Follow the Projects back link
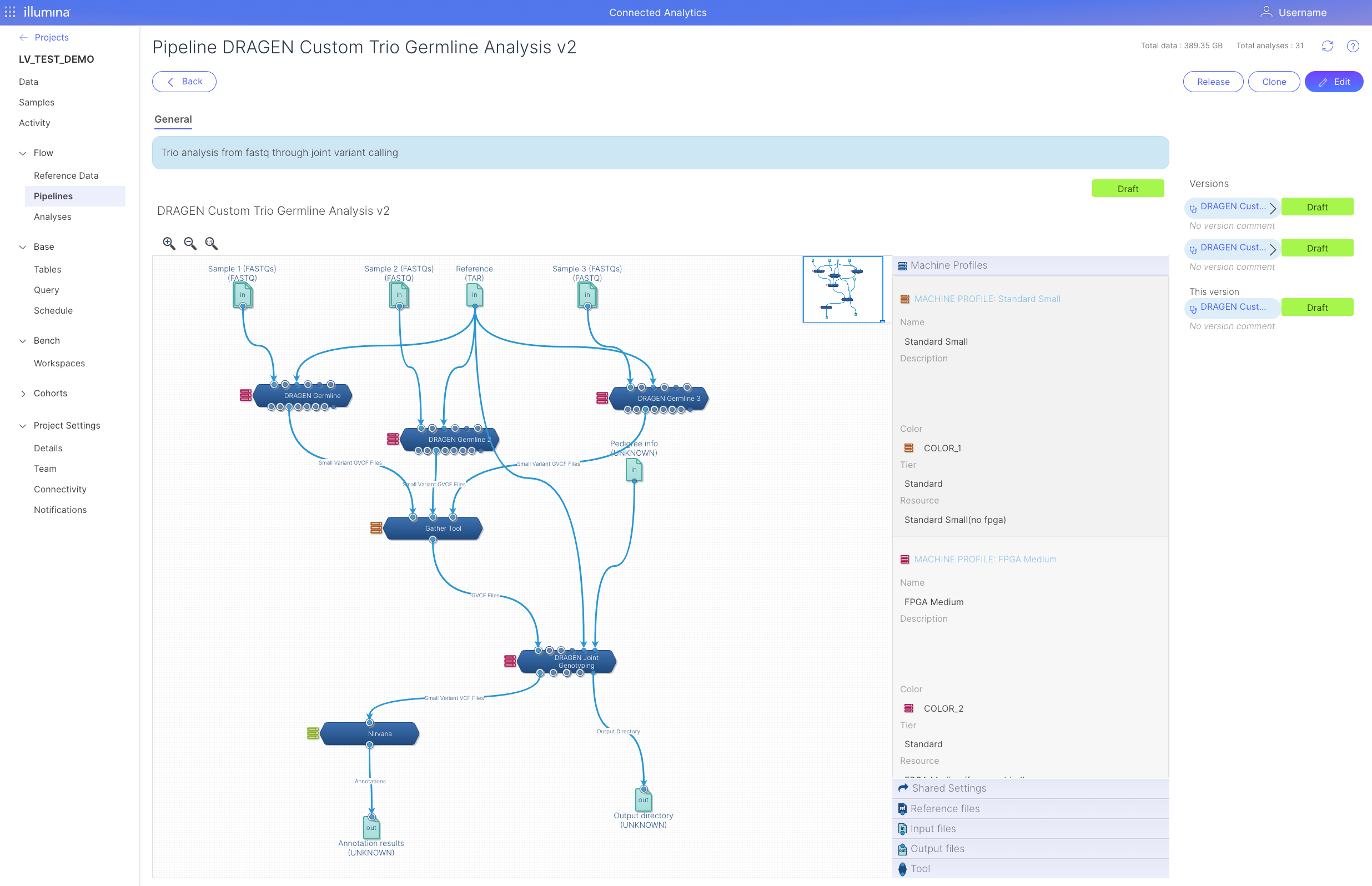The image size is (1372, 886). coord(51,37)
